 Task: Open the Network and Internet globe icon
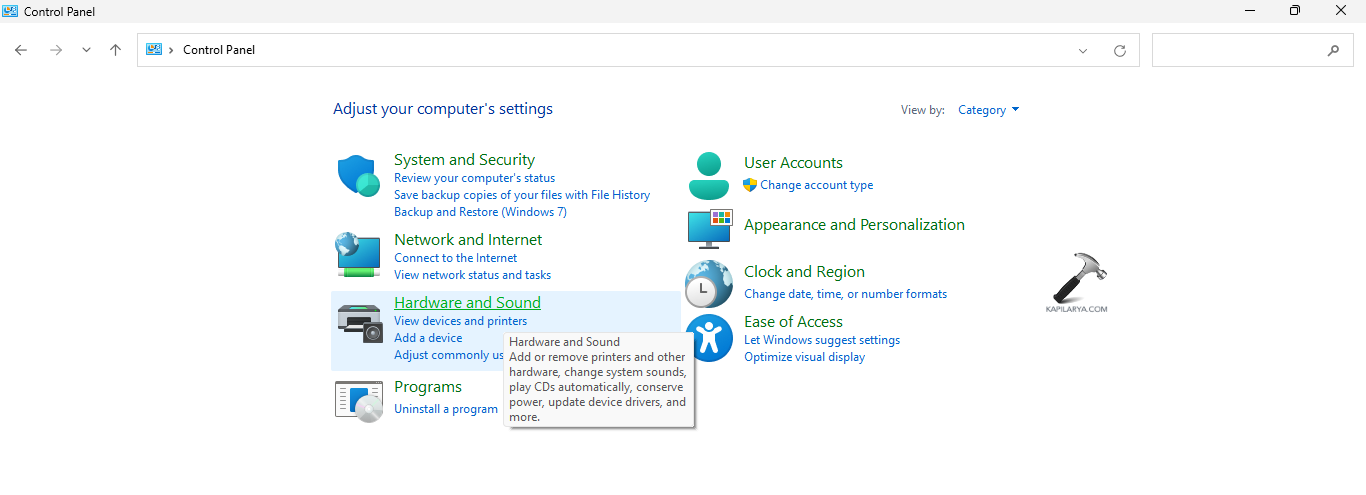click(x=358, y=255)
